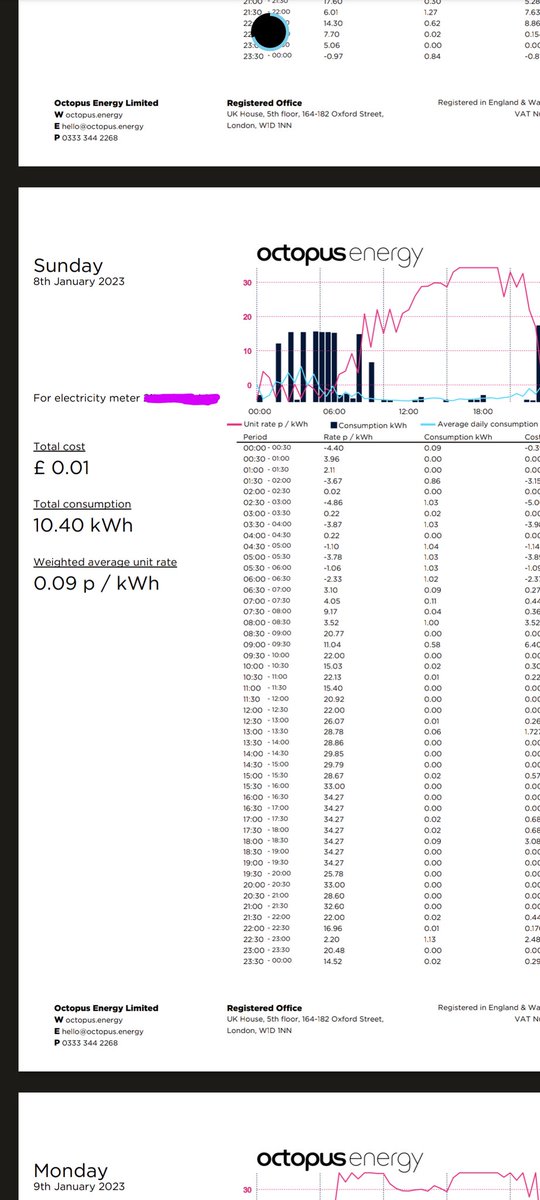The image size is (540, 1200).
Task: Select the '22.13' rate value
Action: coord(334,679)
